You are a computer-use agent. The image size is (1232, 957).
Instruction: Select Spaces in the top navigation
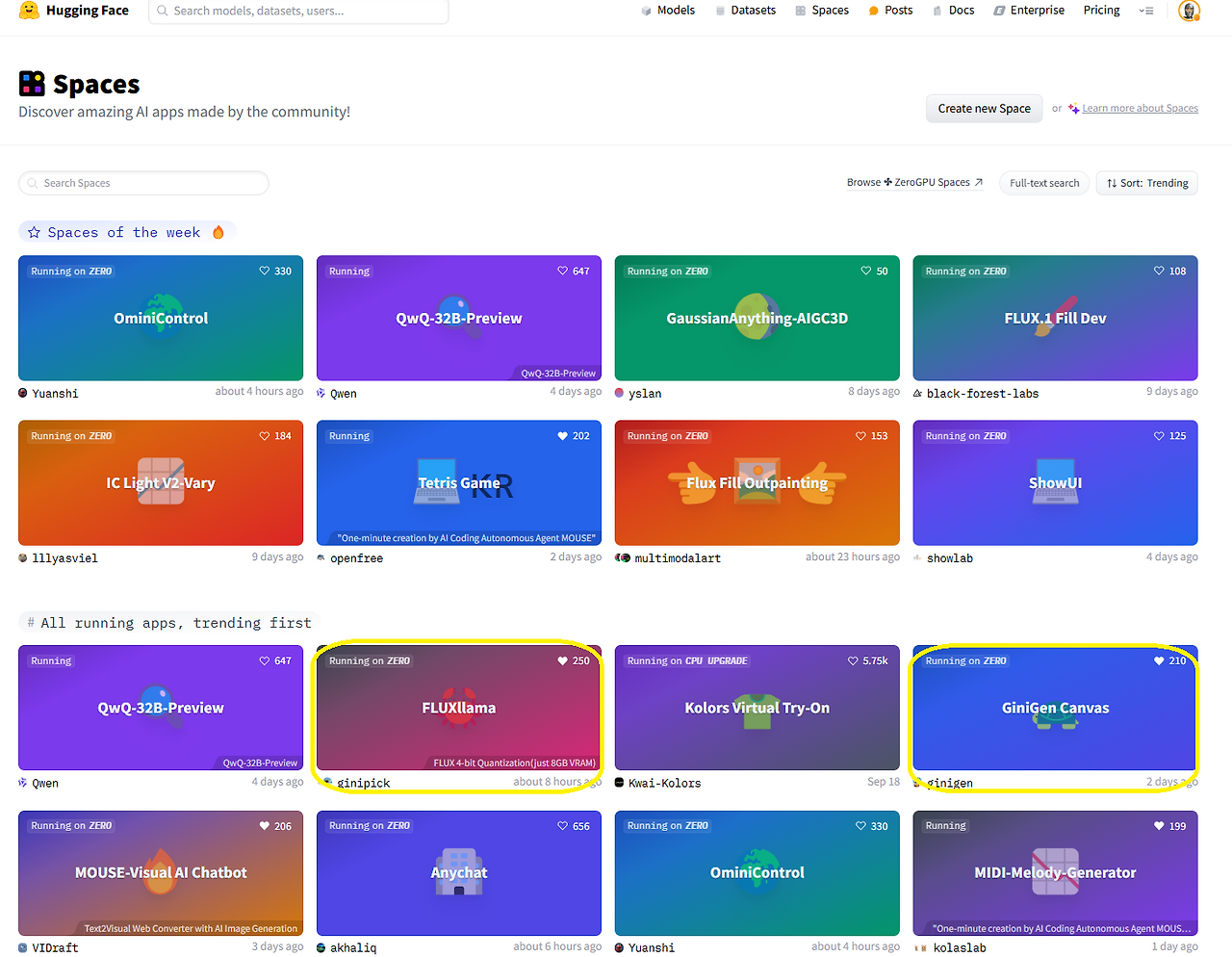click(822, 11)
